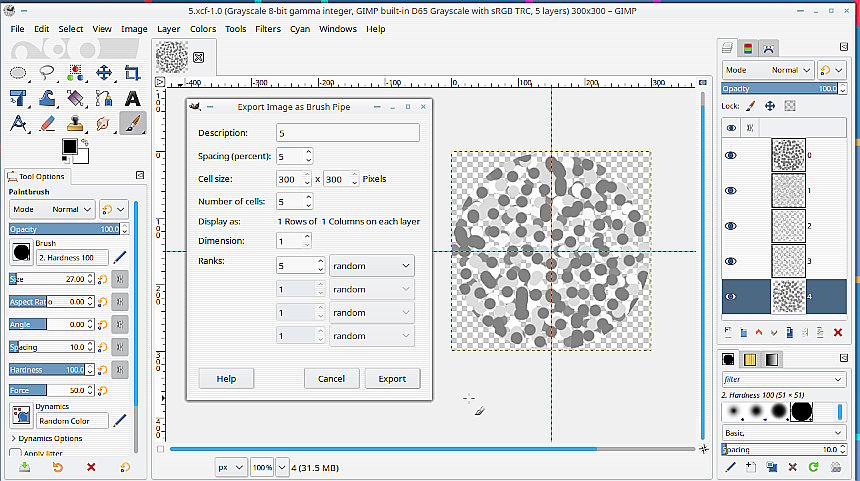860x481 pixels.
Task: Open the Colors menu
Action: [203, 29]
